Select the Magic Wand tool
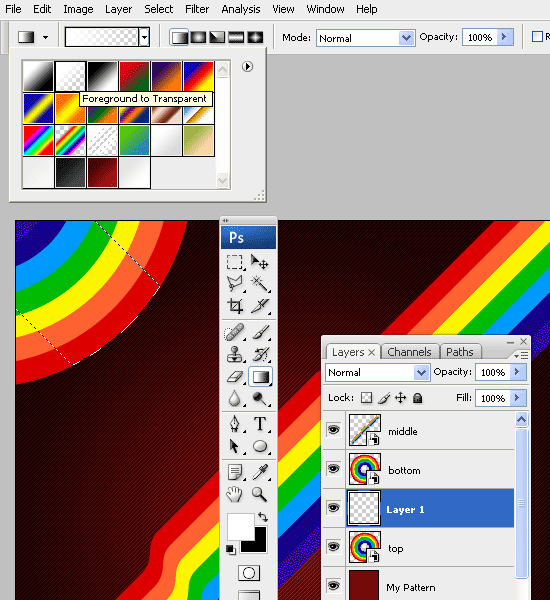The image size is (550, 600). tap(260, 284)
